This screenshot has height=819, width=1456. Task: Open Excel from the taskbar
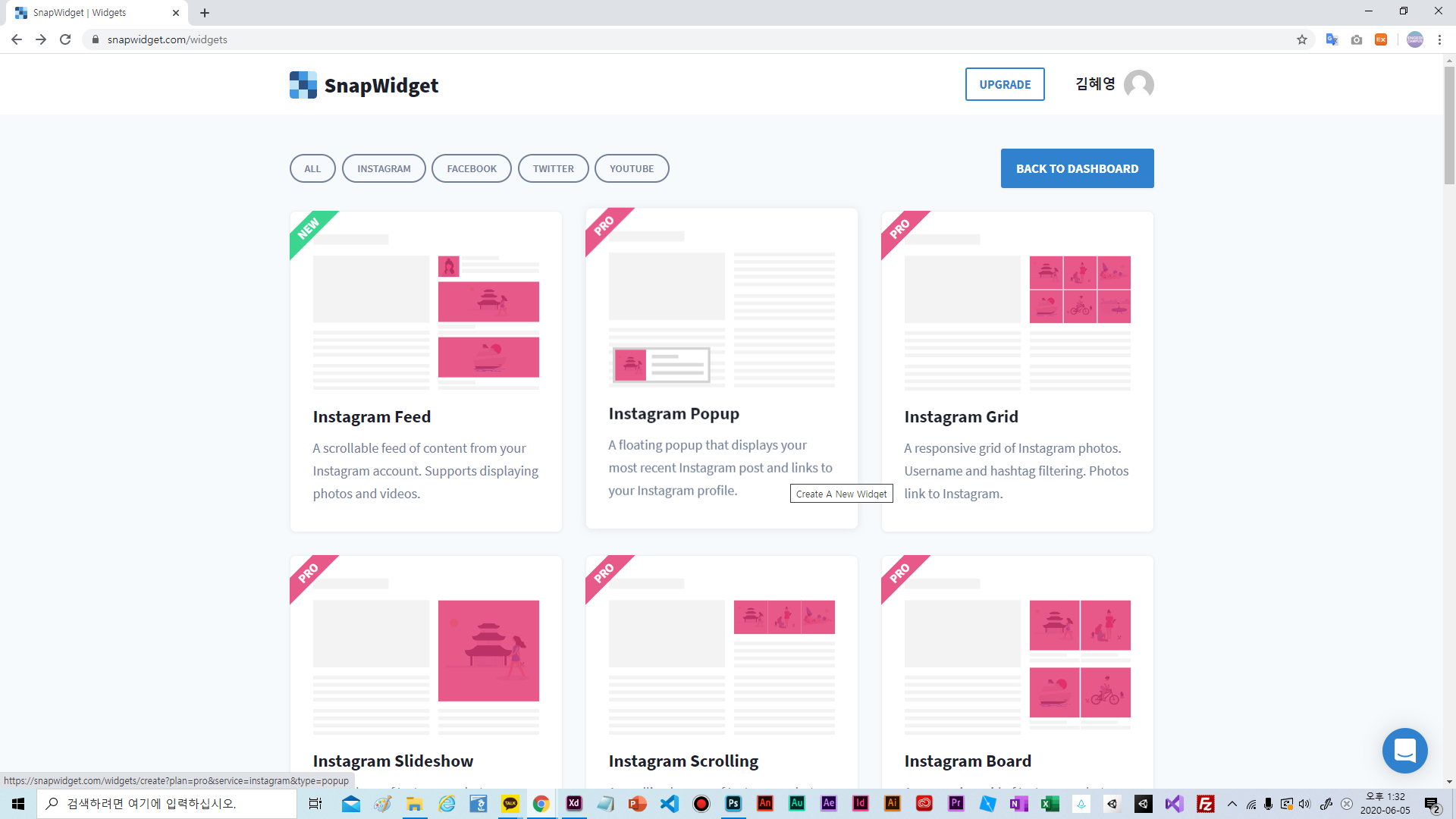point(1050,803)
